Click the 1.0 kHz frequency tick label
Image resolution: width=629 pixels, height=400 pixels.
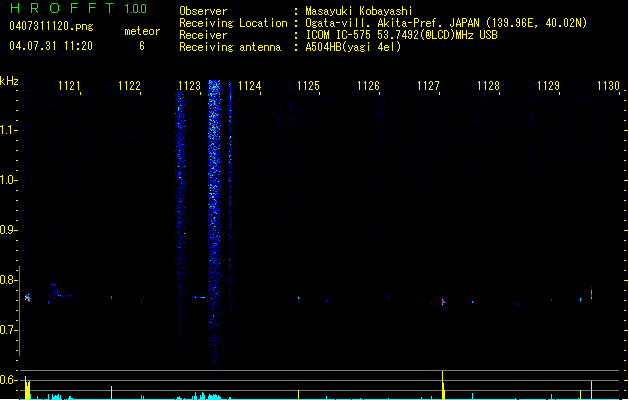click(x=7, y=180)
